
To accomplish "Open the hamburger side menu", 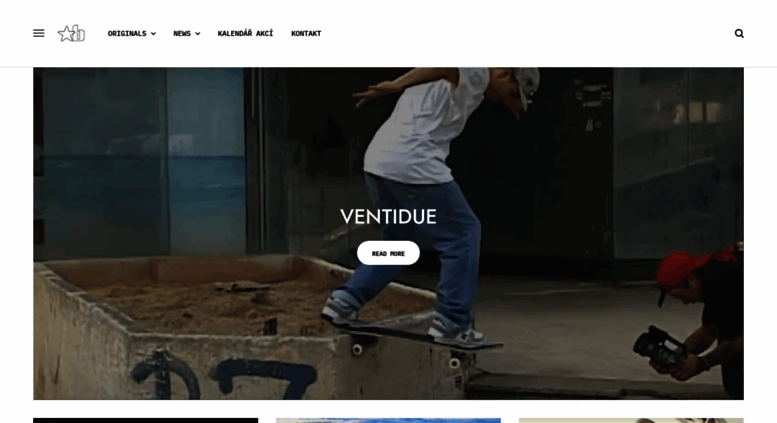I will [x=39, y=33].
